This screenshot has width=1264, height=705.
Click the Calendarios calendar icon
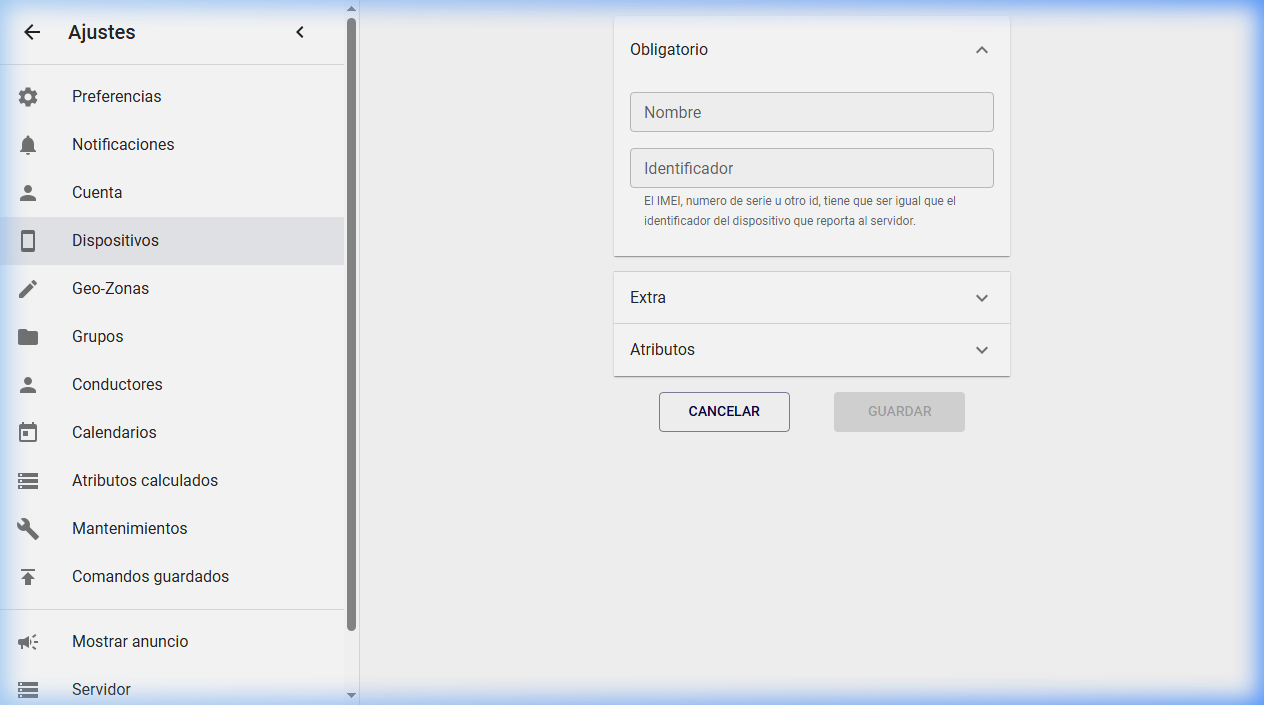coord(28,433)
